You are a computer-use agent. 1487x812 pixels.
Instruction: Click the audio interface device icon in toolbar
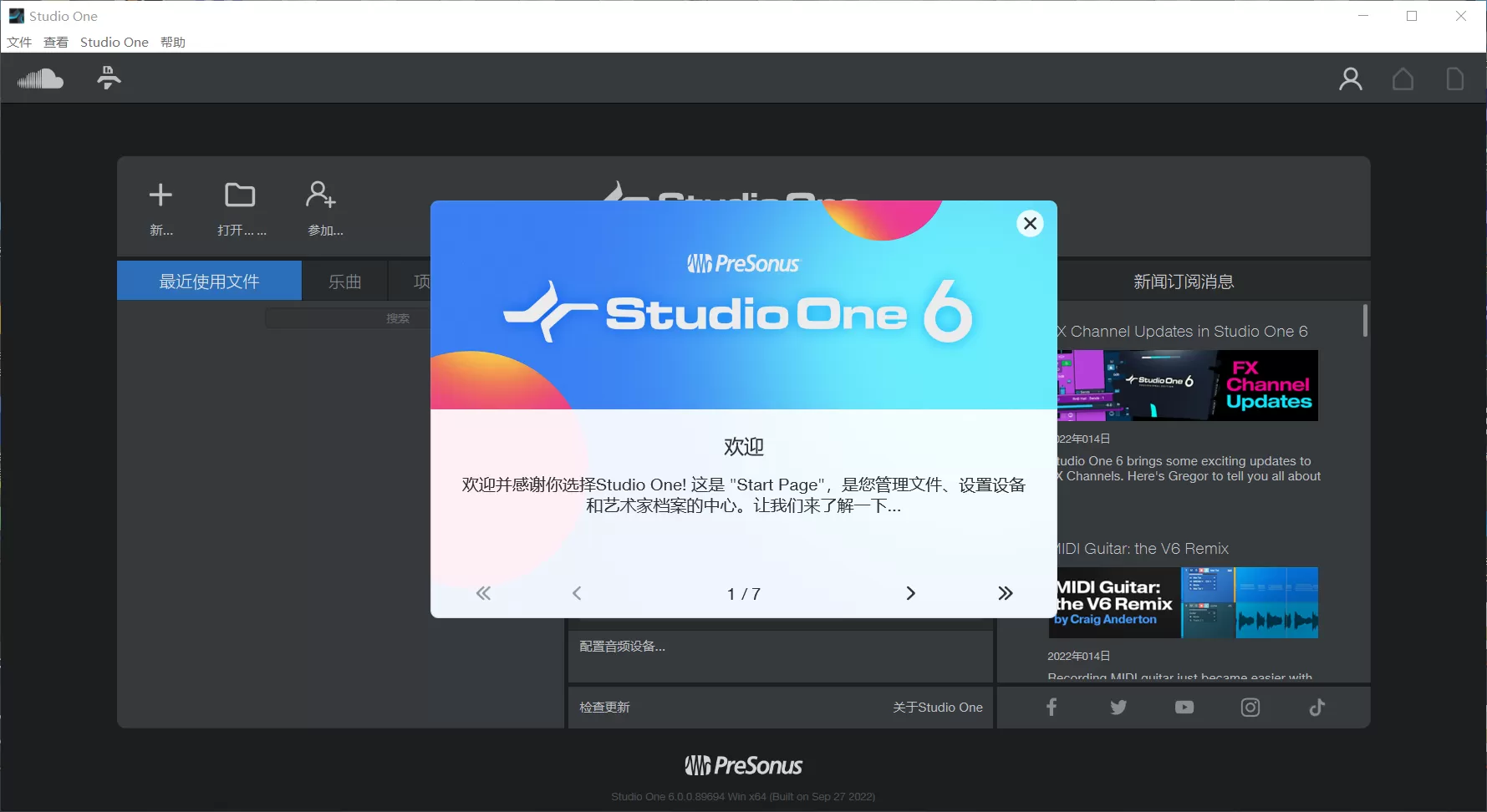(x=108, y=78)
